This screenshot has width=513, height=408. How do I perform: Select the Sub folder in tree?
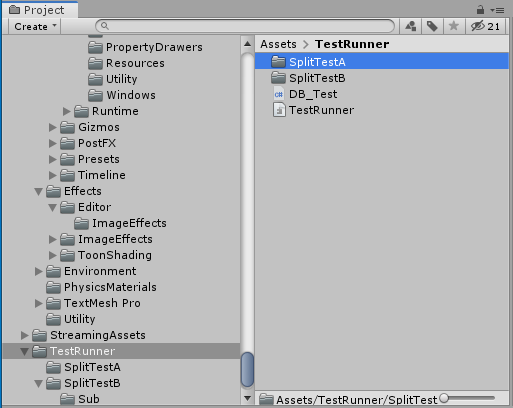tap(80, 399)
